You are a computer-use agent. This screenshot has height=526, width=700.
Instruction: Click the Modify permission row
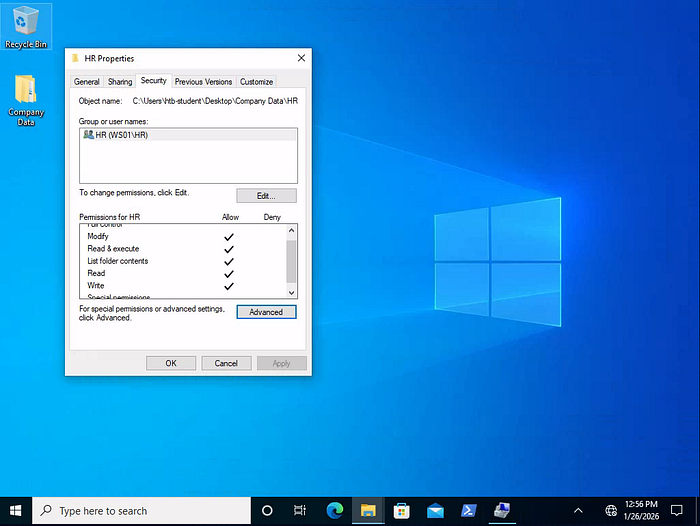(x=183, y=237)
